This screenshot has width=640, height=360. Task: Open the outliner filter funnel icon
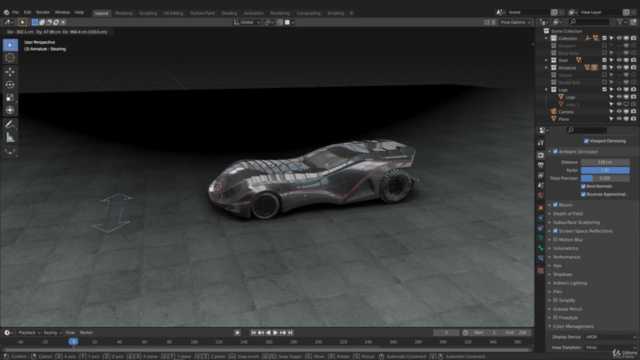pyautogui.click(x=620, y=22)
